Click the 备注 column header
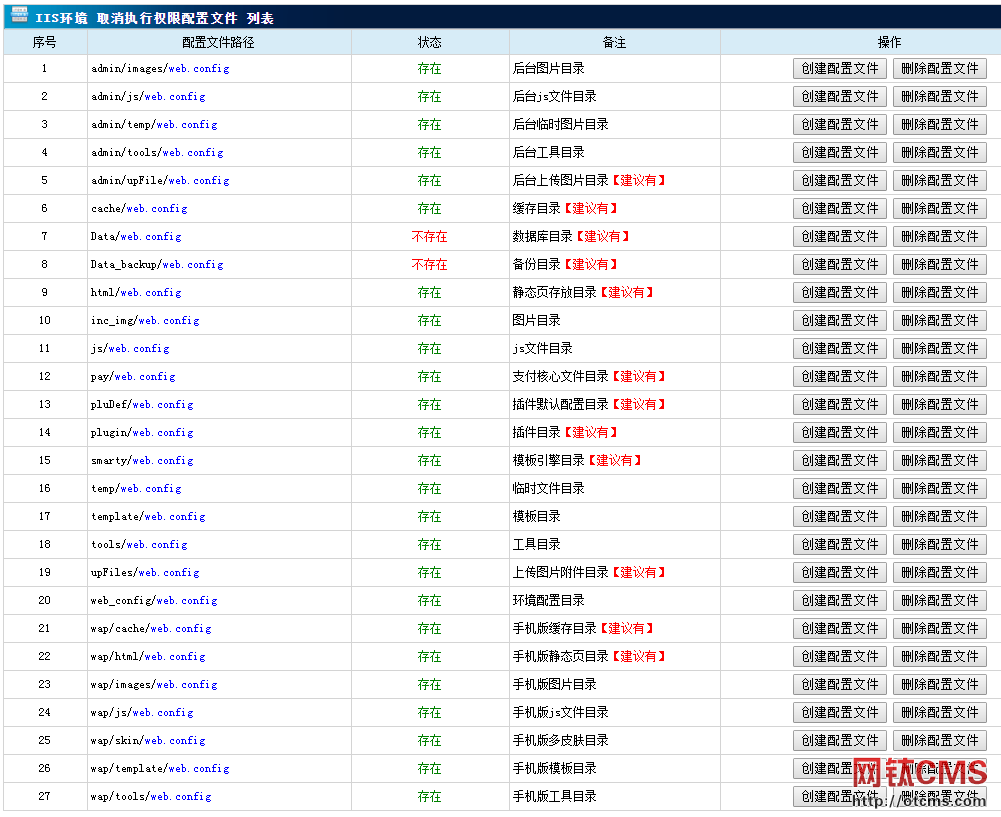This screenshot has height=817, width=1001. pos(614,42)
